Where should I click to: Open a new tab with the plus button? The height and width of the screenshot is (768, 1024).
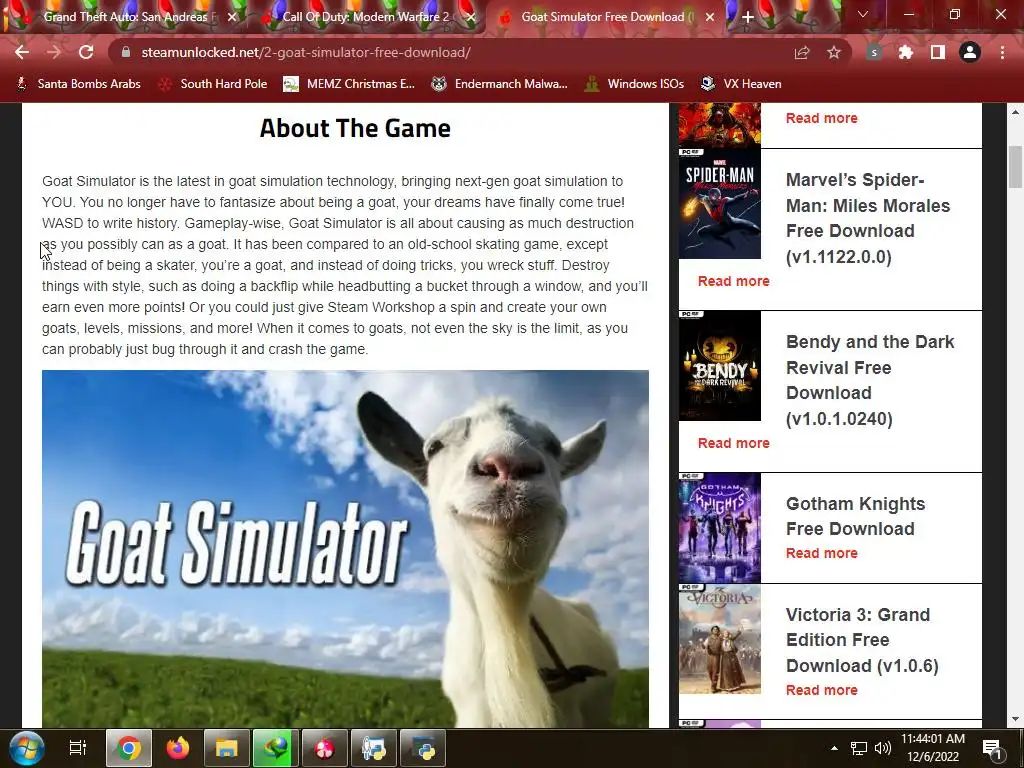(x=748, y=17)
